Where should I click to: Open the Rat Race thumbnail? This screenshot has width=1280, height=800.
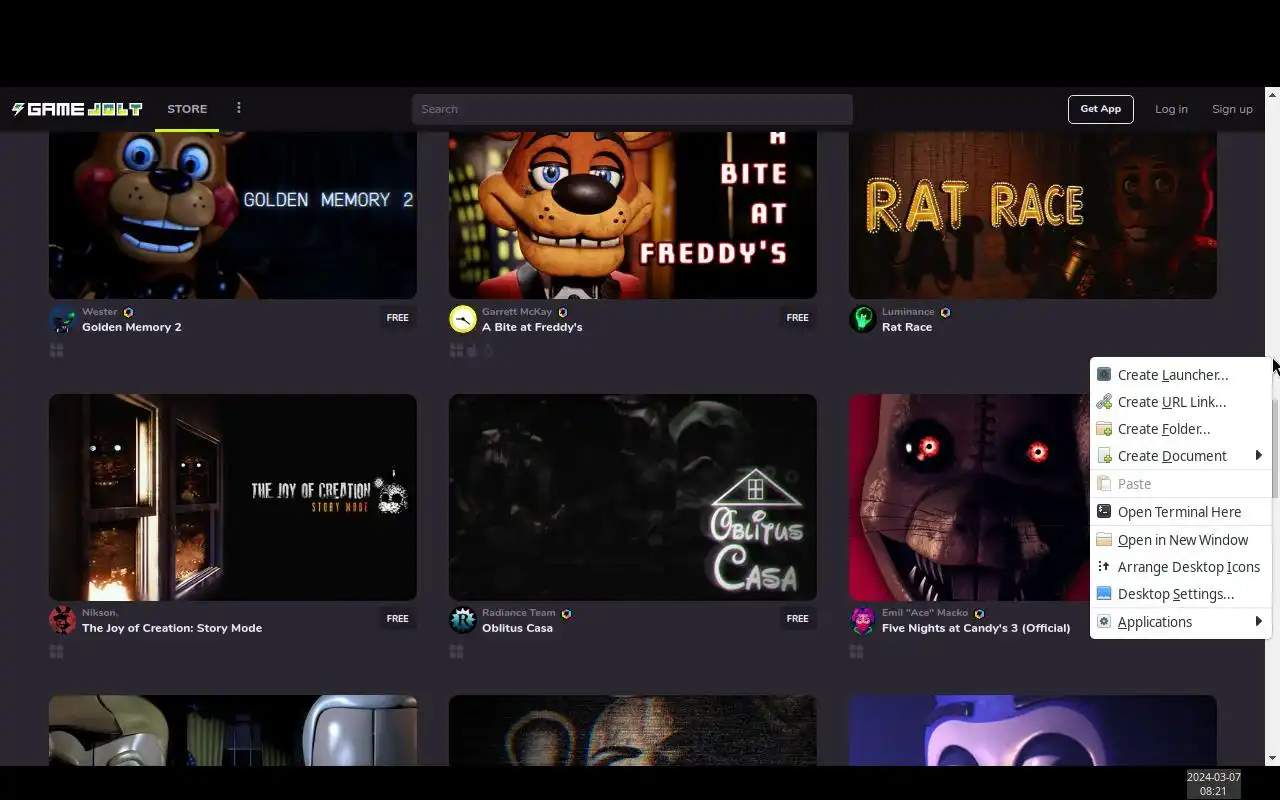click(1033, 215)
